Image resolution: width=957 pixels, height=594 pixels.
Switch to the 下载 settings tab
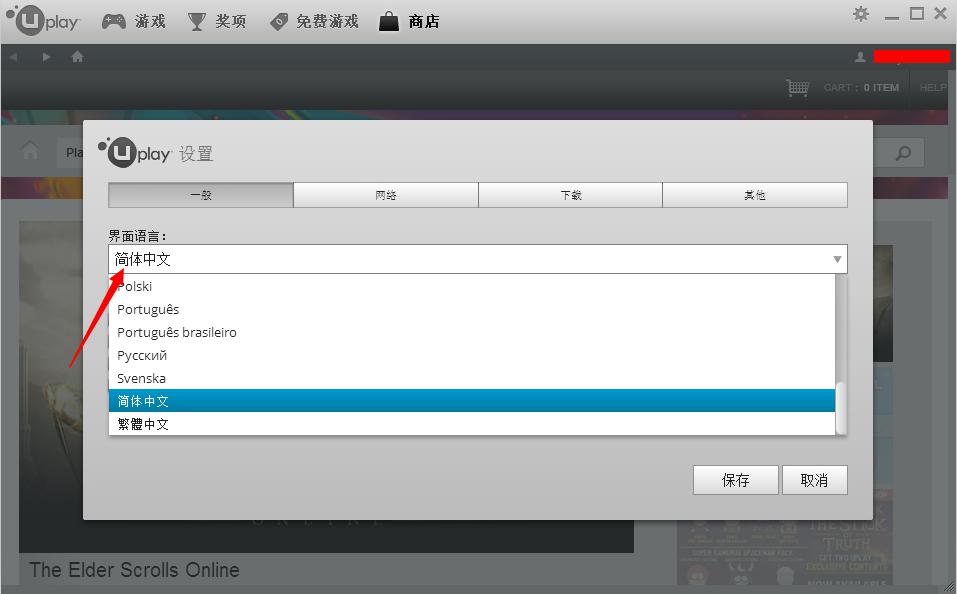point(571,195)
